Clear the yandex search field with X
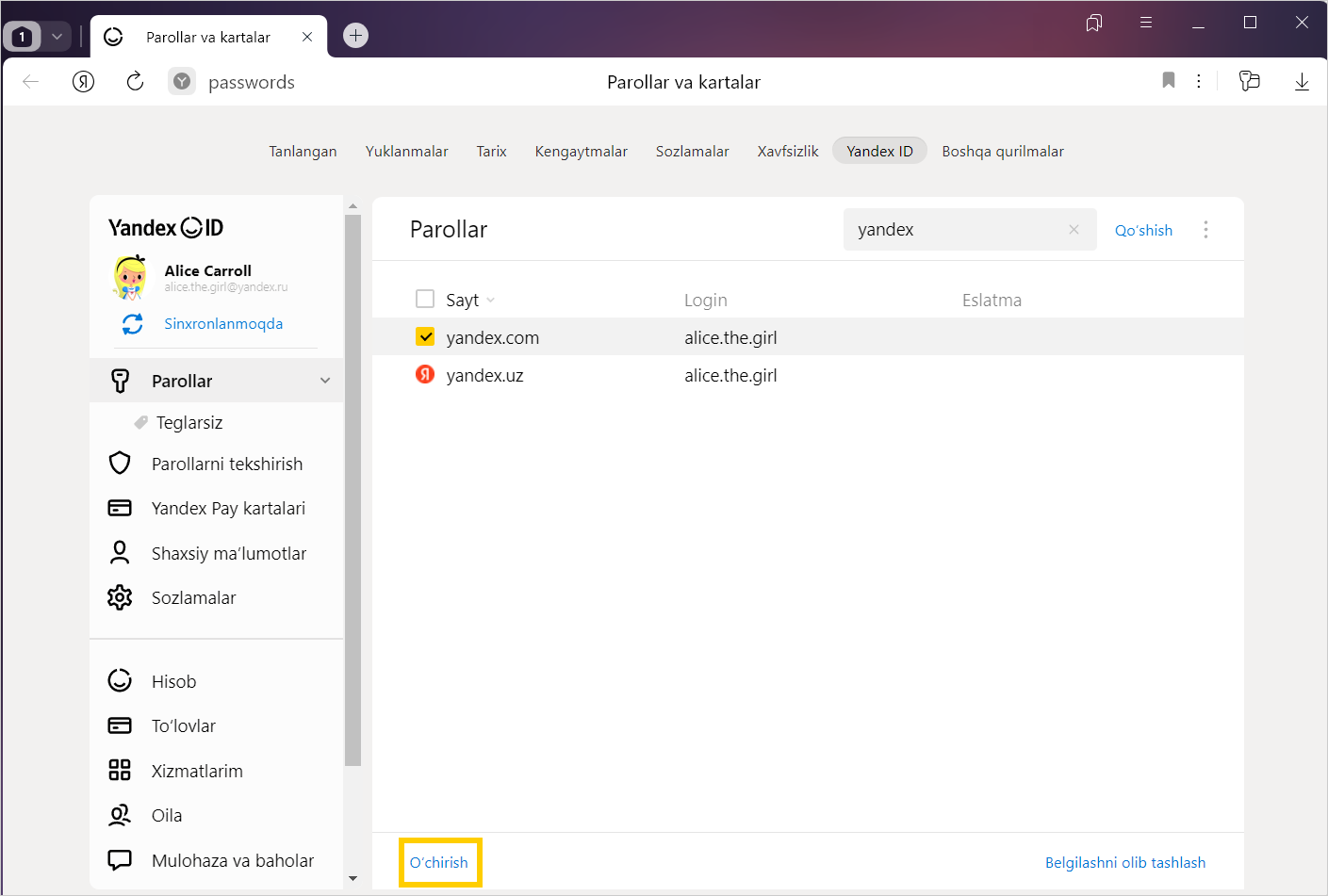This screenshot has height=896, width=1328. tap(1074, 230)
